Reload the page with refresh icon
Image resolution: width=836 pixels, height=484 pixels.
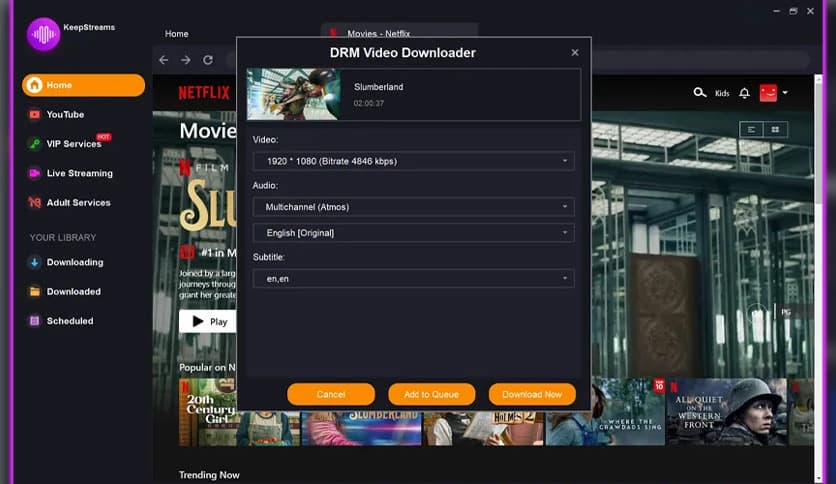pos(208,60)
